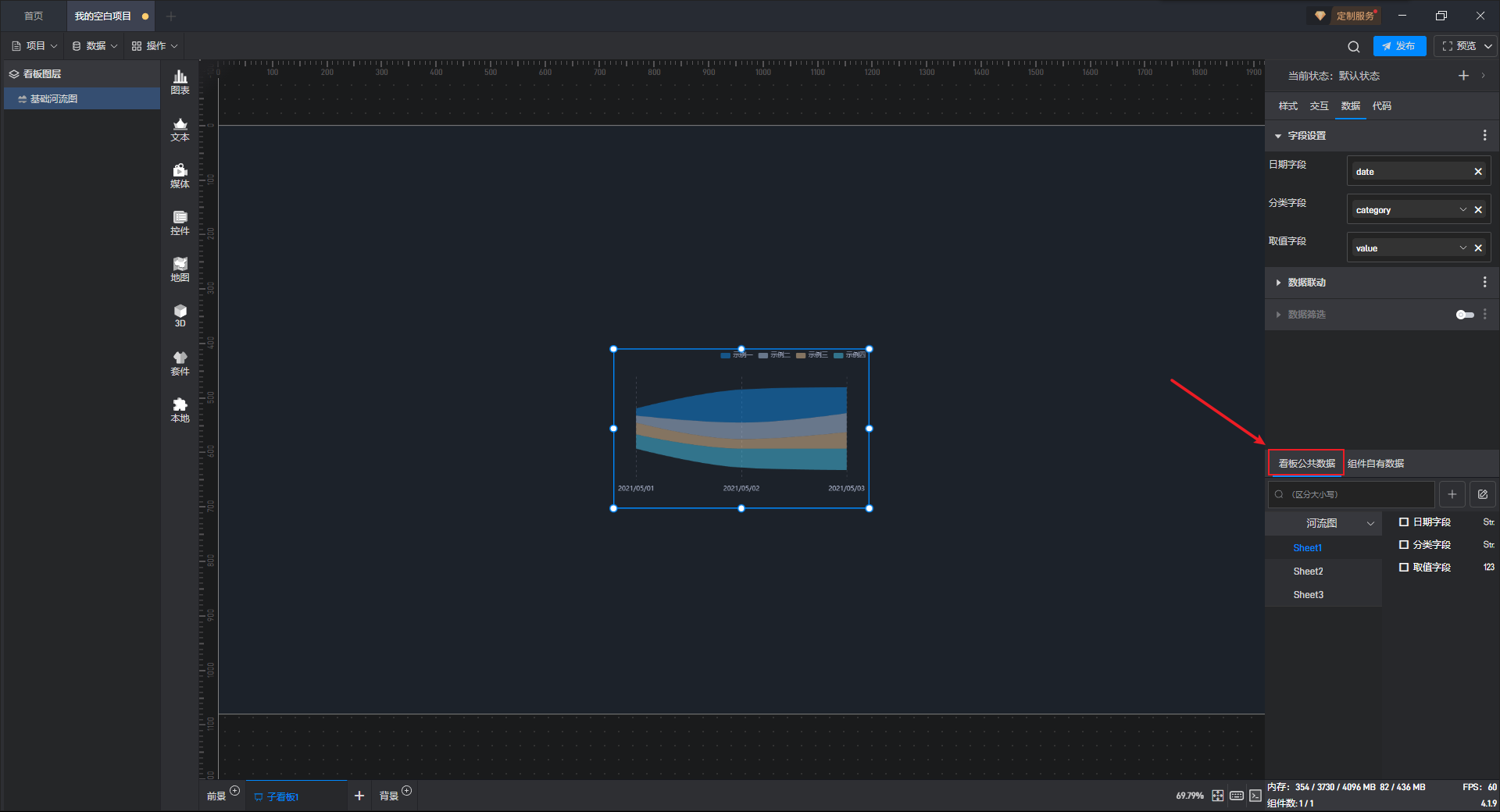Click the 发布 publish button
This screenshot has height=812, width=1500.
click(x=1399, y=46)
